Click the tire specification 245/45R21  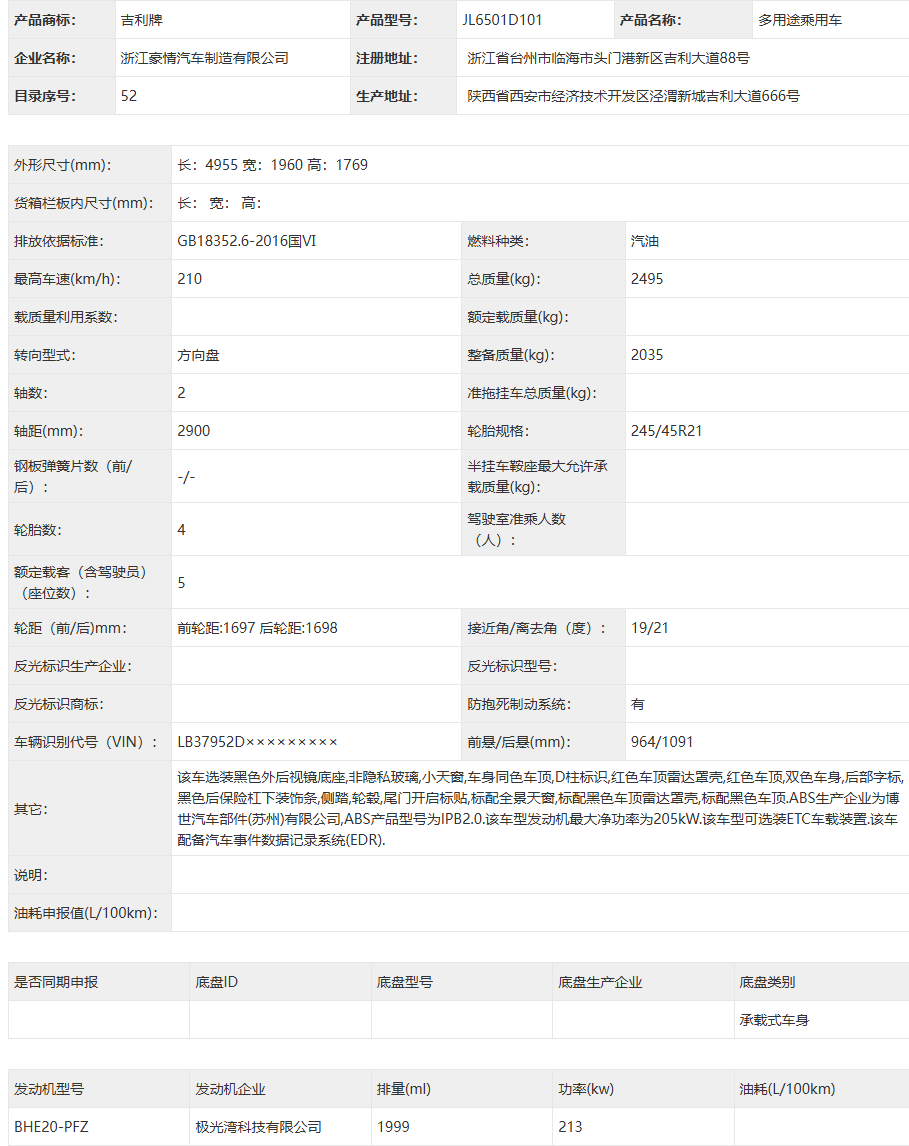(x=666, y=431)
